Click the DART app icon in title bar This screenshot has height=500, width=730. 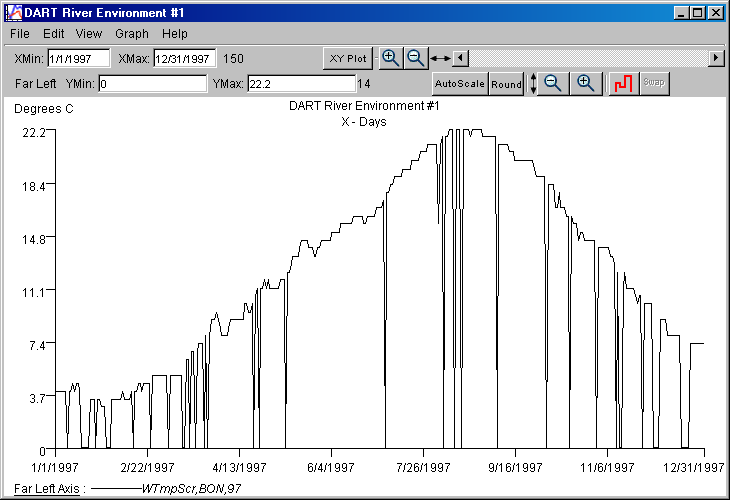[12, 13]
